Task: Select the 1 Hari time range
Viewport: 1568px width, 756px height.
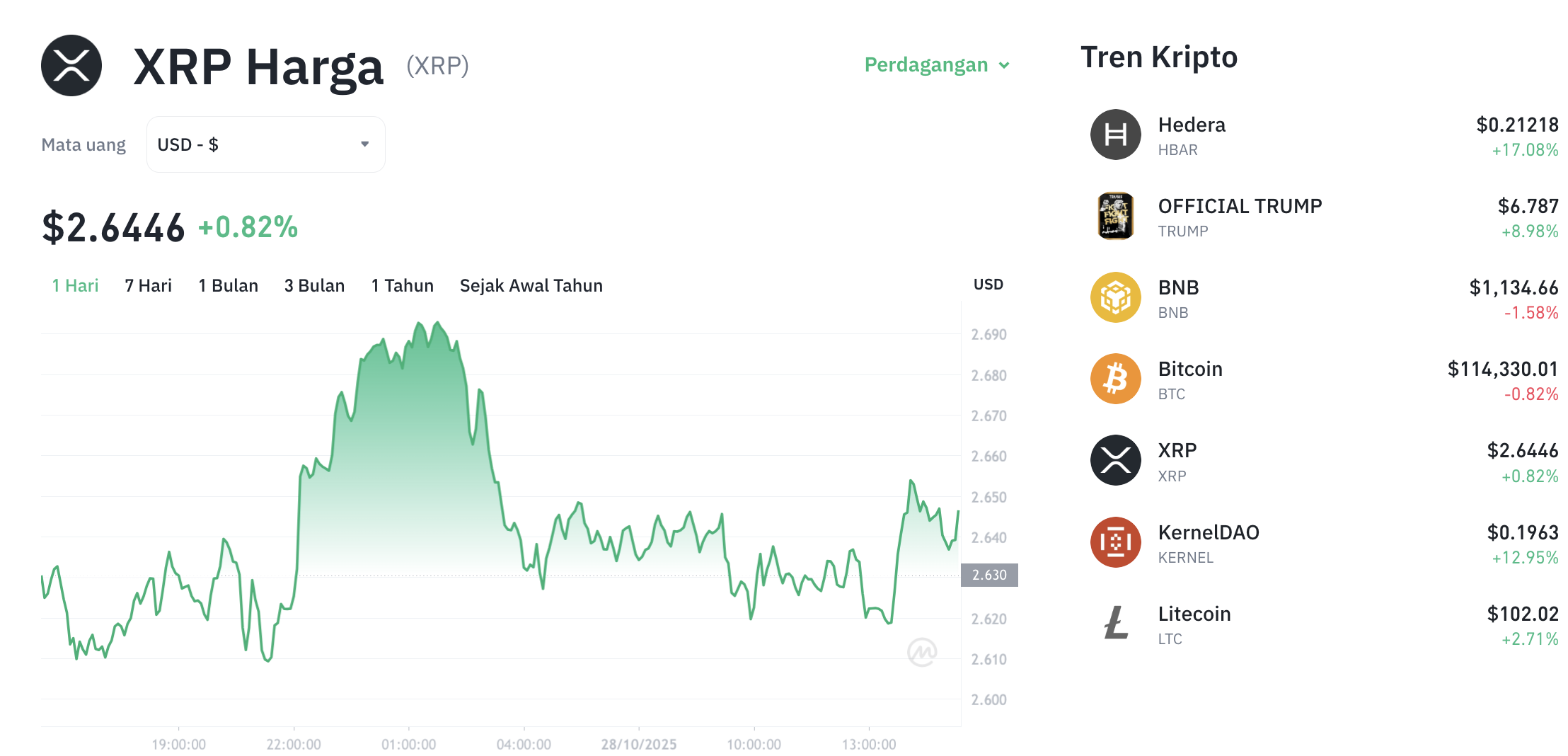Action: tap(75, 285)
